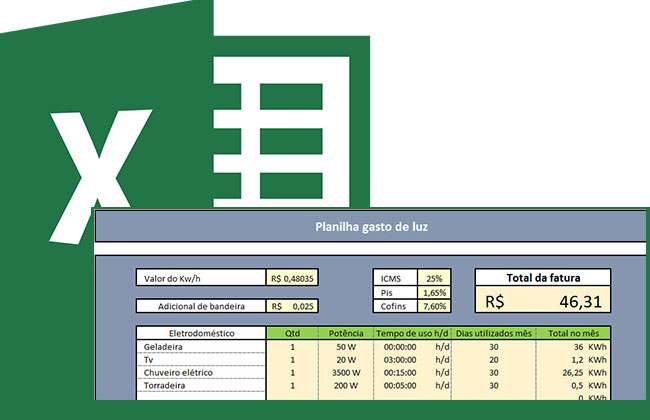This screenshot has height=420, width=650.
Task: Select 'Tempo de uso h/d' header
Action: point(412,333)
